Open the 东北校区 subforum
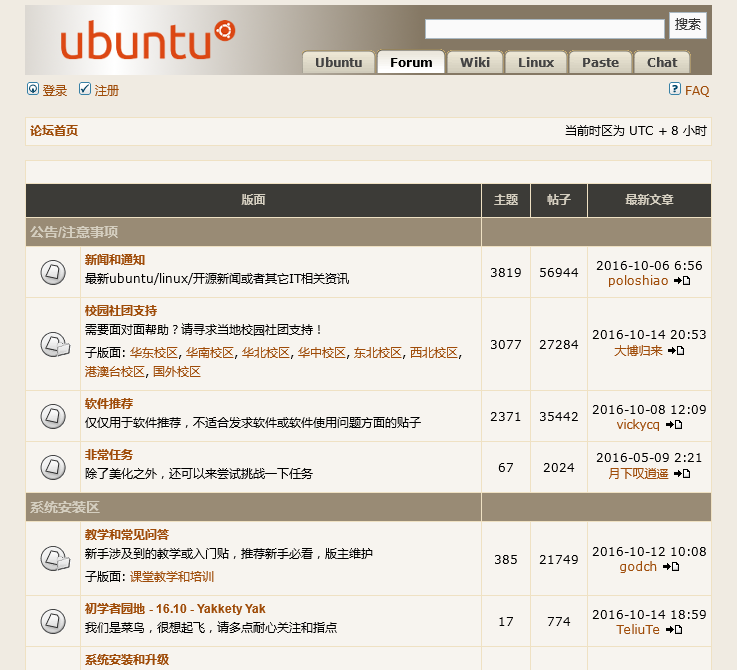The width and height of the screenshot is (737, 670). pos(377,353)
